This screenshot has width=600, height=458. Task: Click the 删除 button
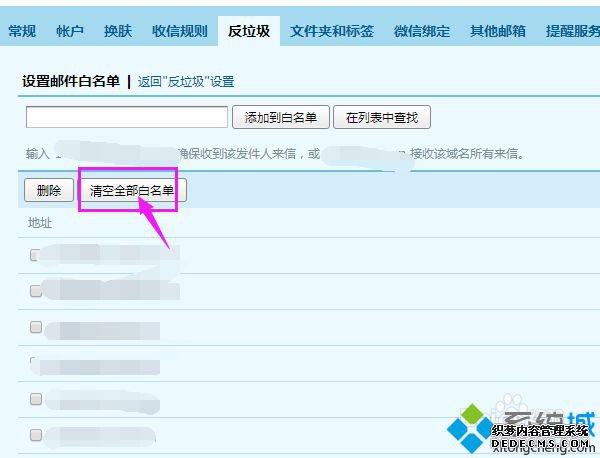pyautogui.click(x=49, y=190)
